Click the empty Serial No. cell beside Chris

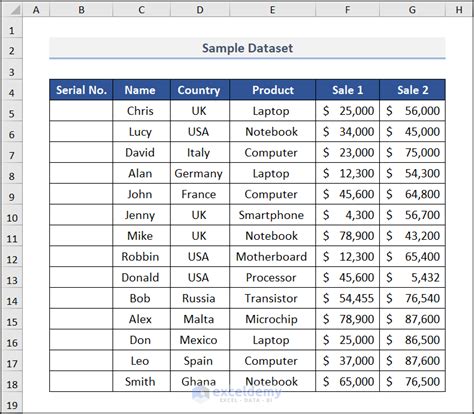tap(81, 111)
